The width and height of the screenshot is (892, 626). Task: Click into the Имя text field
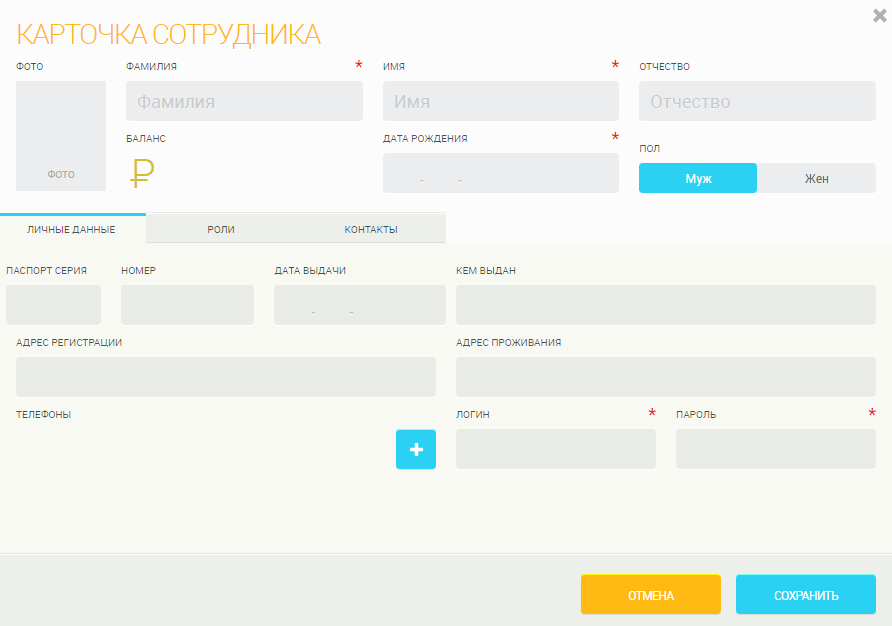[501, 101]
